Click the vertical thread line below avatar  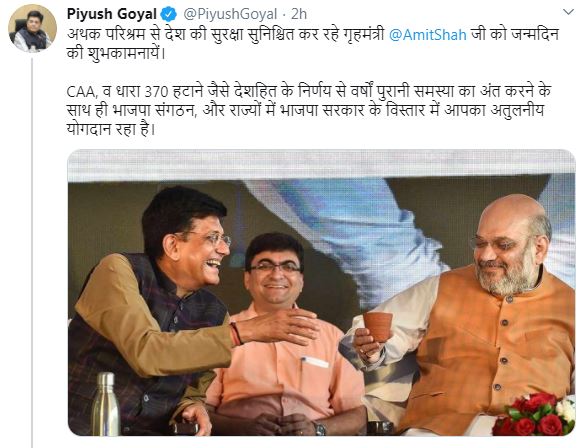point(32,252)
